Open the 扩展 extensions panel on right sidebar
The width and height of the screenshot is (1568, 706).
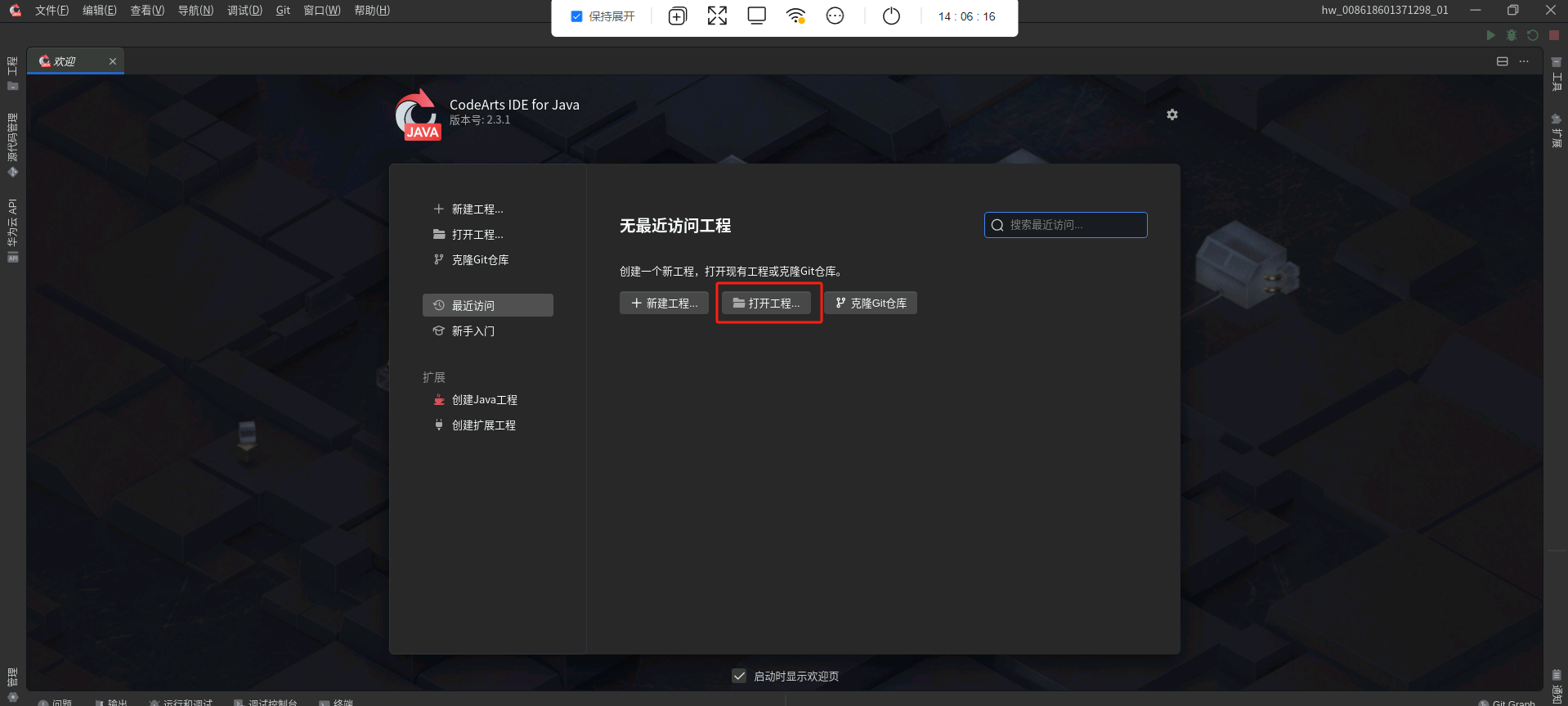tap(1557, 131)
